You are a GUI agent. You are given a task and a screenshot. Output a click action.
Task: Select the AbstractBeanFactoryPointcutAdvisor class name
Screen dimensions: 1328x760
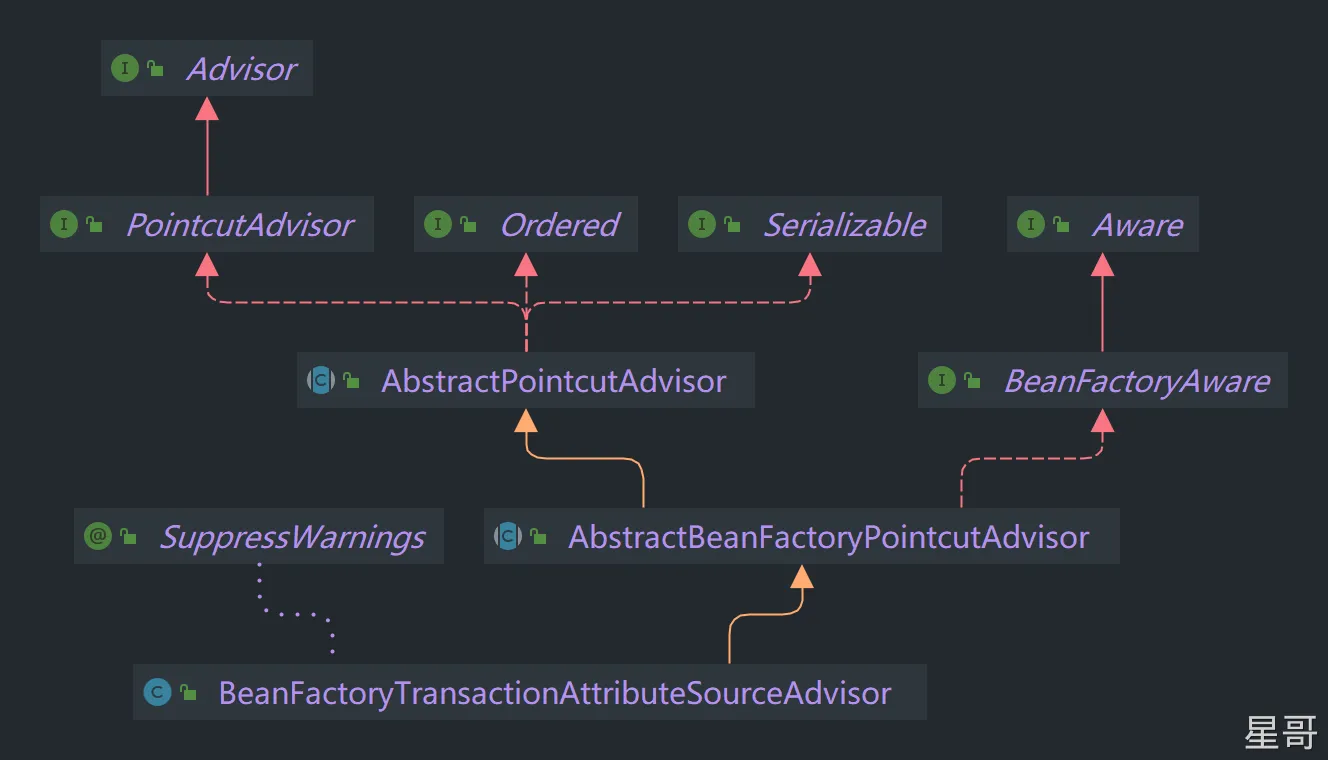[828, 537]
